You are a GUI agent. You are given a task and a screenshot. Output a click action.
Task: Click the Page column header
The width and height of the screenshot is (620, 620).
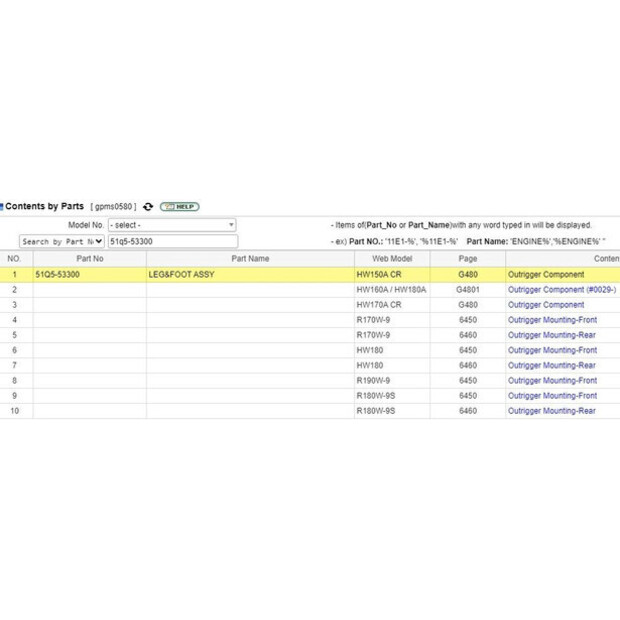click(x=467, y=258)
